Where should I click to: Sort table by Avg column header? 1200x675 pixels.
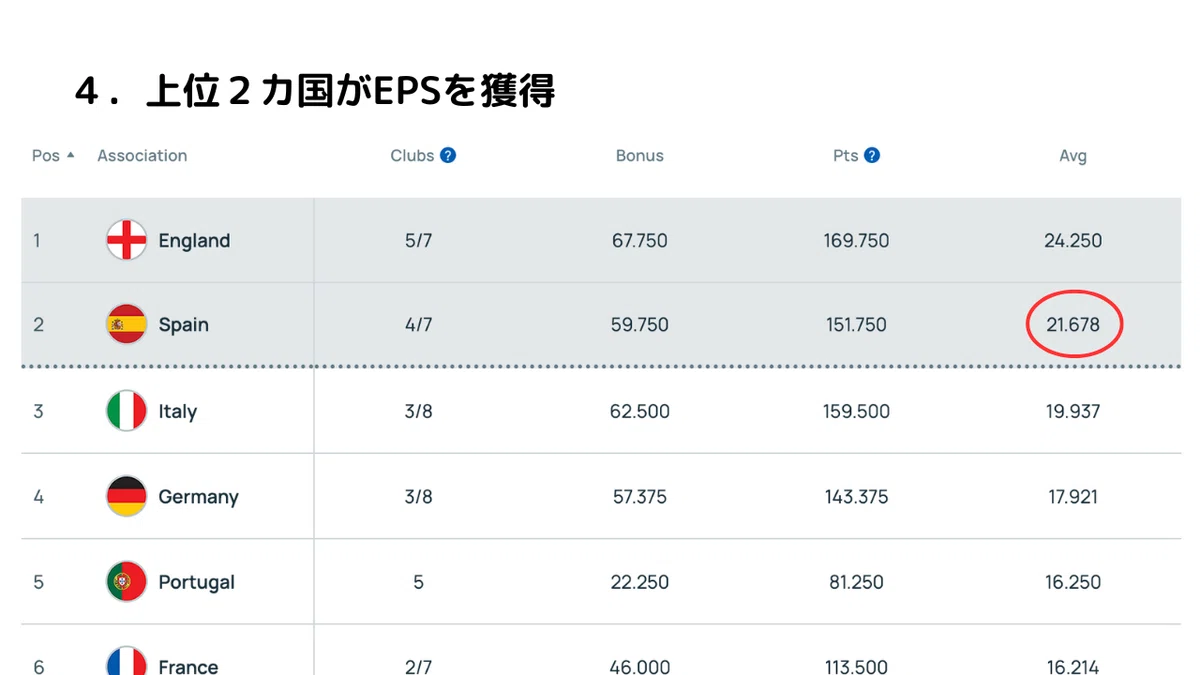click(x=1073, y=156)
